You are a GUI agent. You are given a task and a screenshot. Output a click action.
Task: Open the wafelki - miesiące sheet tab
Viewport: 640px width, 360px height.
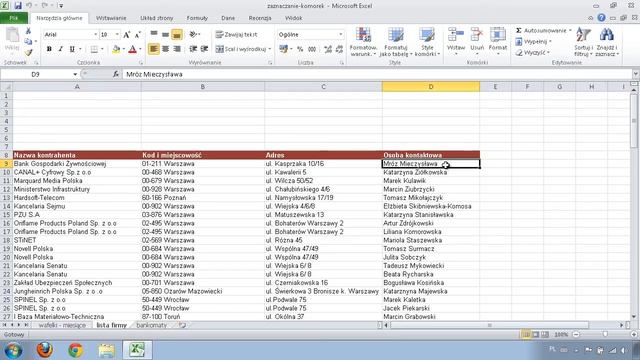[x=62, y=325]
